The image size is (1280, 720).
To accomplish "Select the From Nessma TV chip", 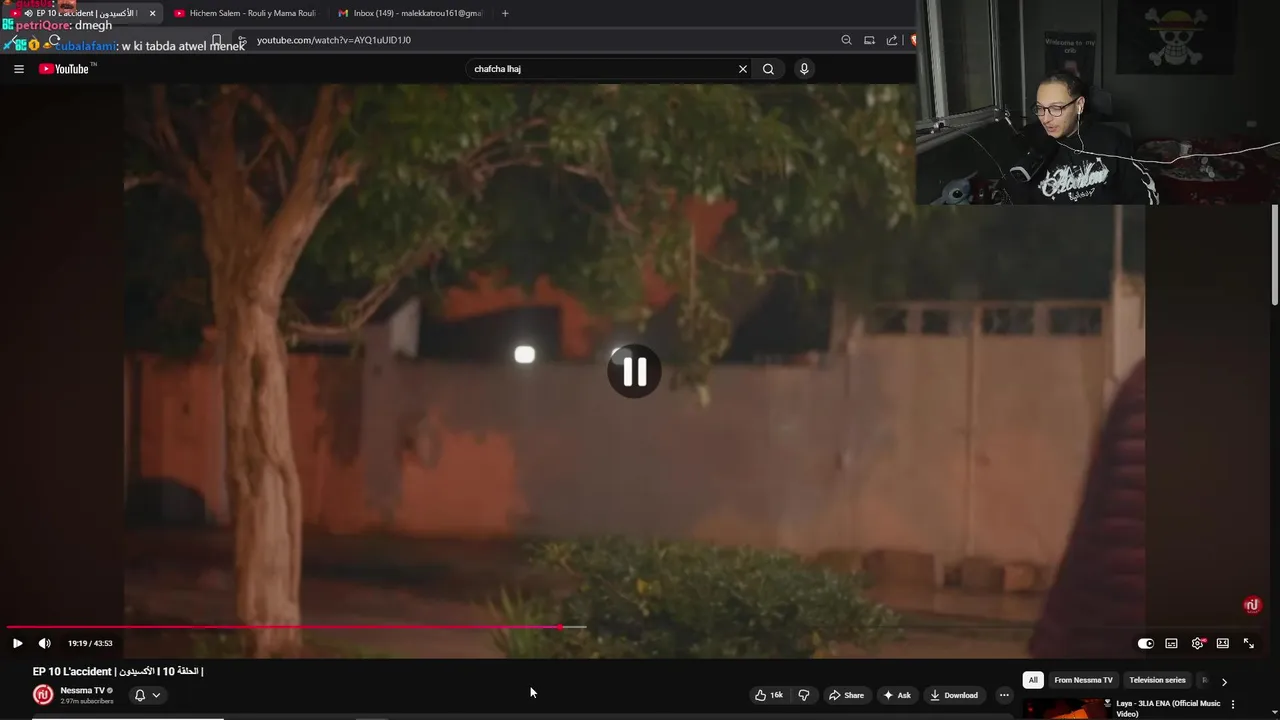I will (x=1083, y=680).
